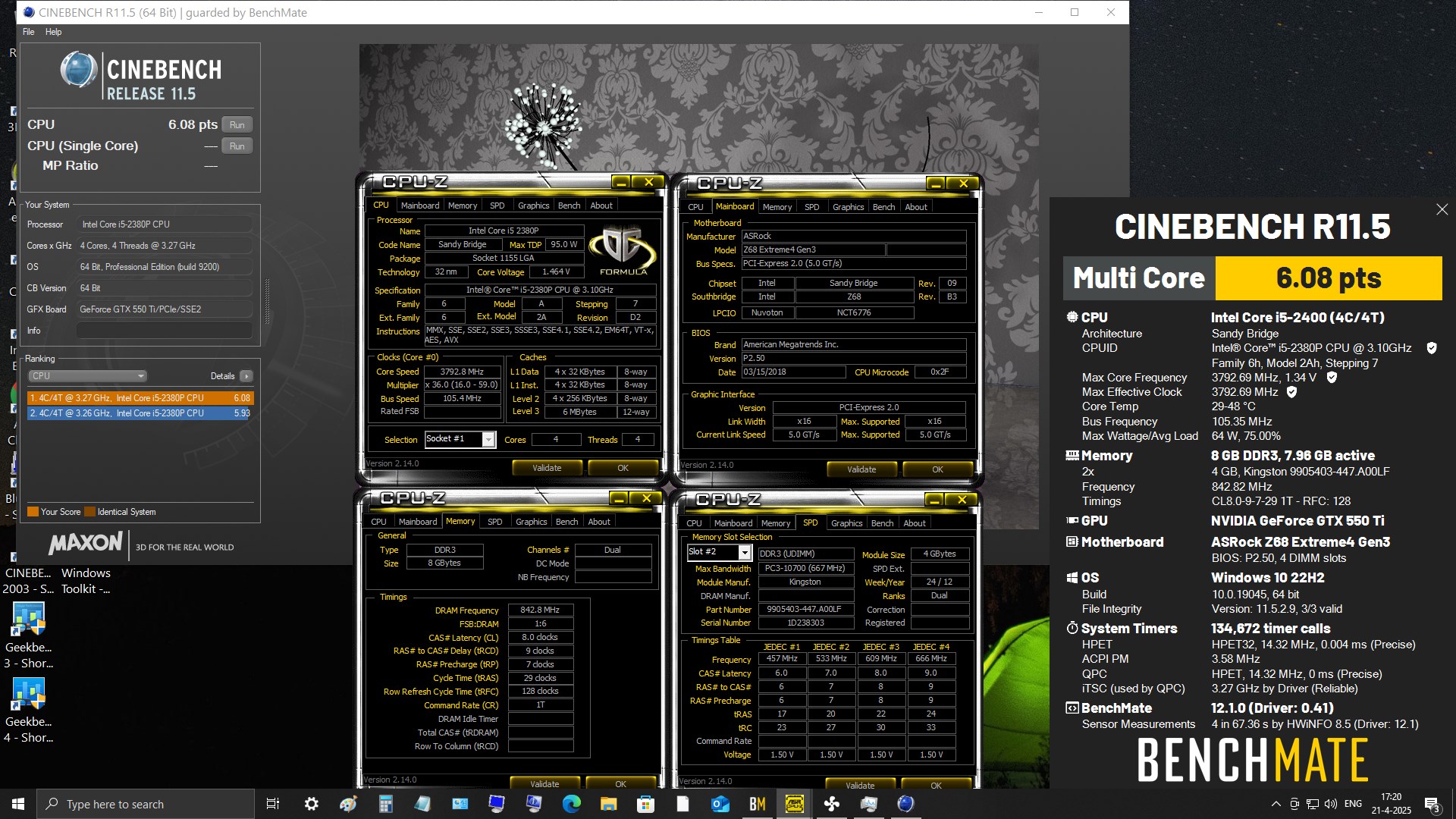1456x819 pixels.
Task: Click the Core Speed 3792.8 MHz value
Action: point(462,372)
